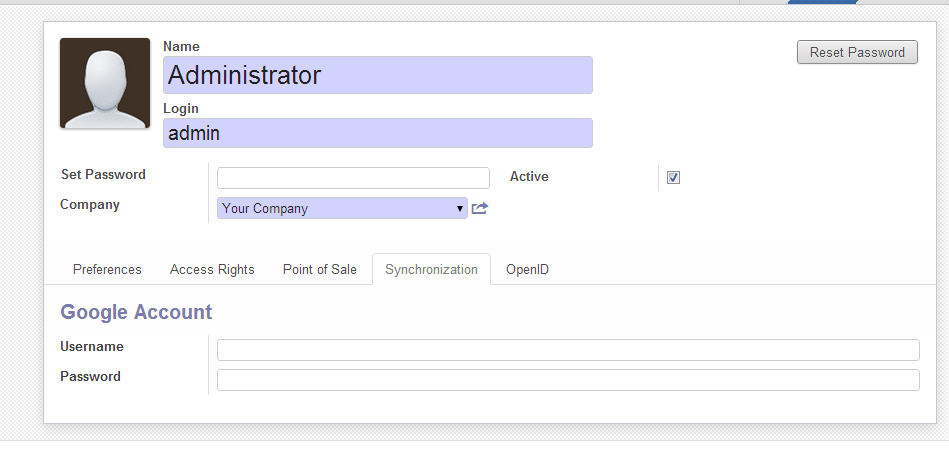Click the Set Password label text

click(x=103, y=174)
